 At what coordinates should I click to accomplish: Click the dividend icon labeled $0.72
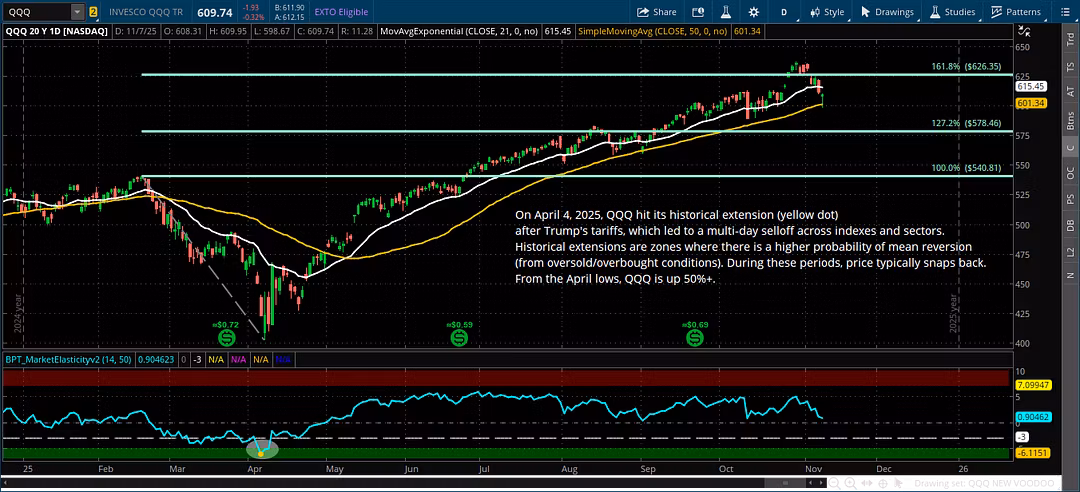click(227, 338)
